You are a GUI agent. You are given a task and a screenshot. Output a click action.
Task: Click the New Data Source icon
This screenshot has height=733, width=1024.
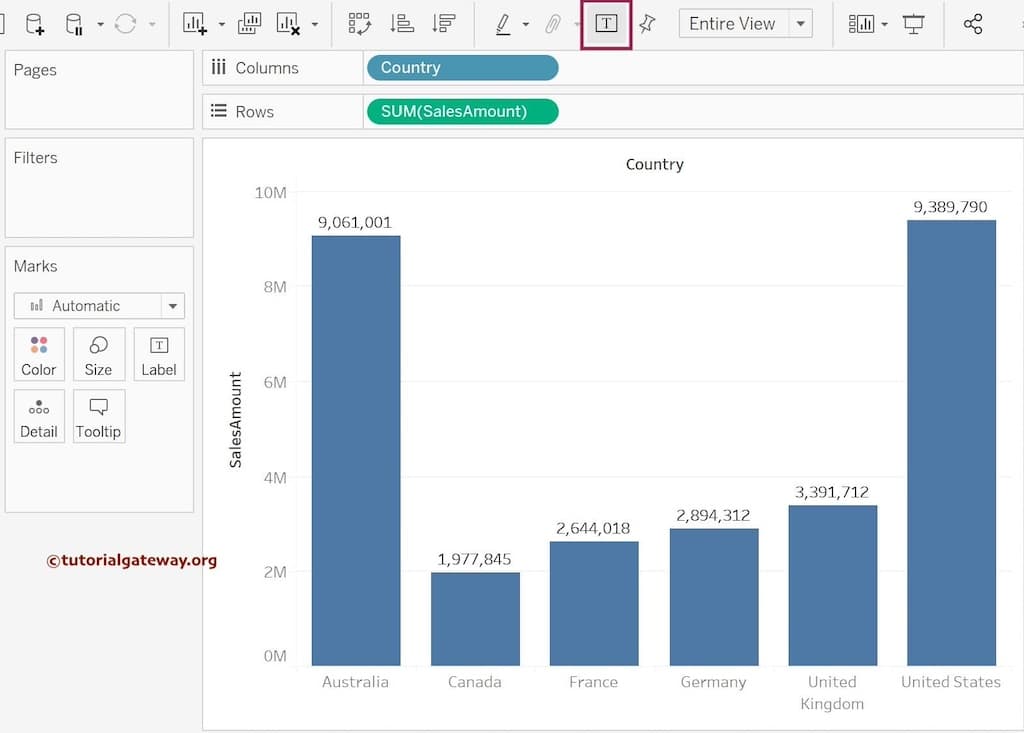pos(34,24)
